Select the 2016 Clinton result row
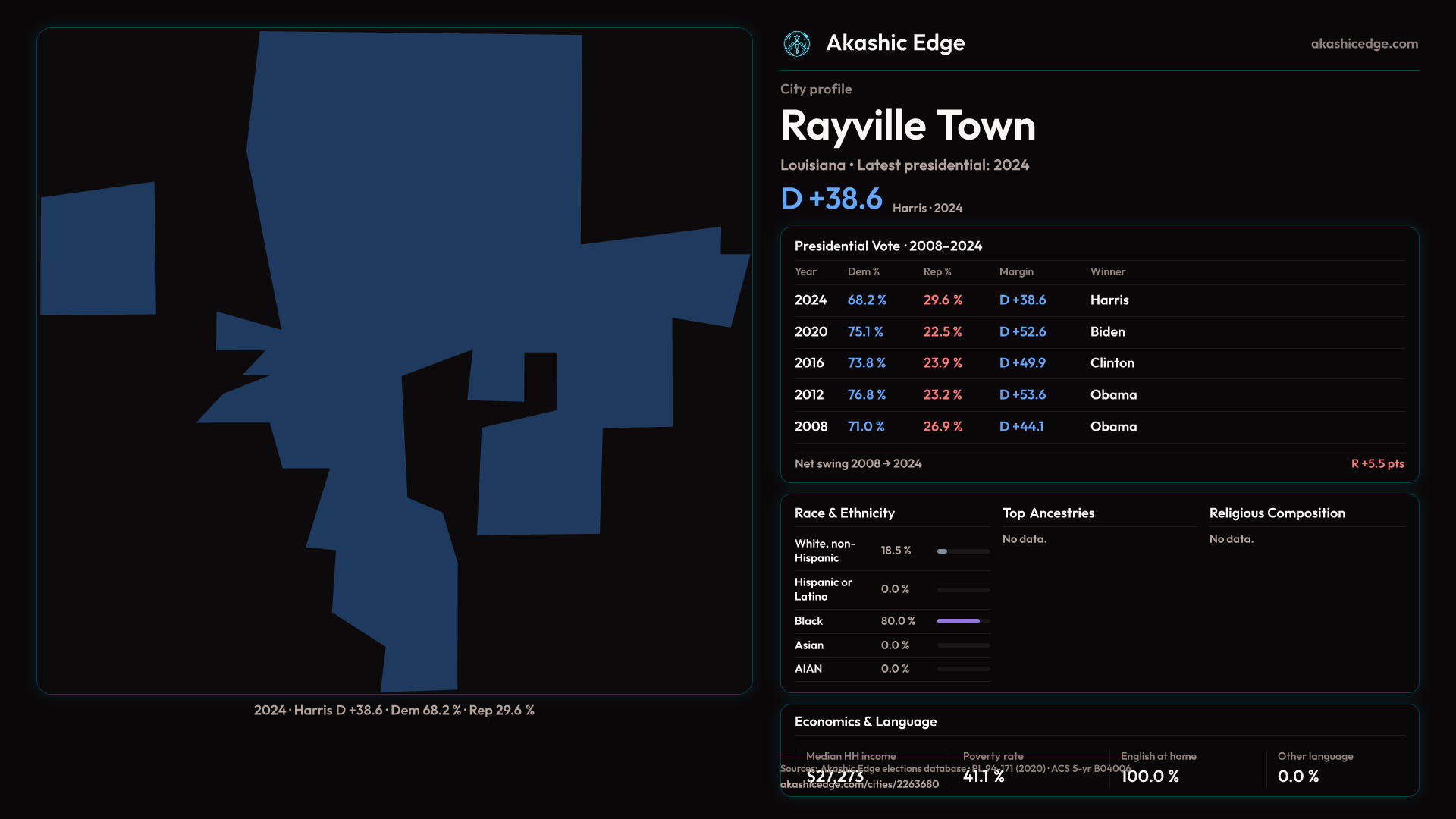 [x=1098, y=363]
